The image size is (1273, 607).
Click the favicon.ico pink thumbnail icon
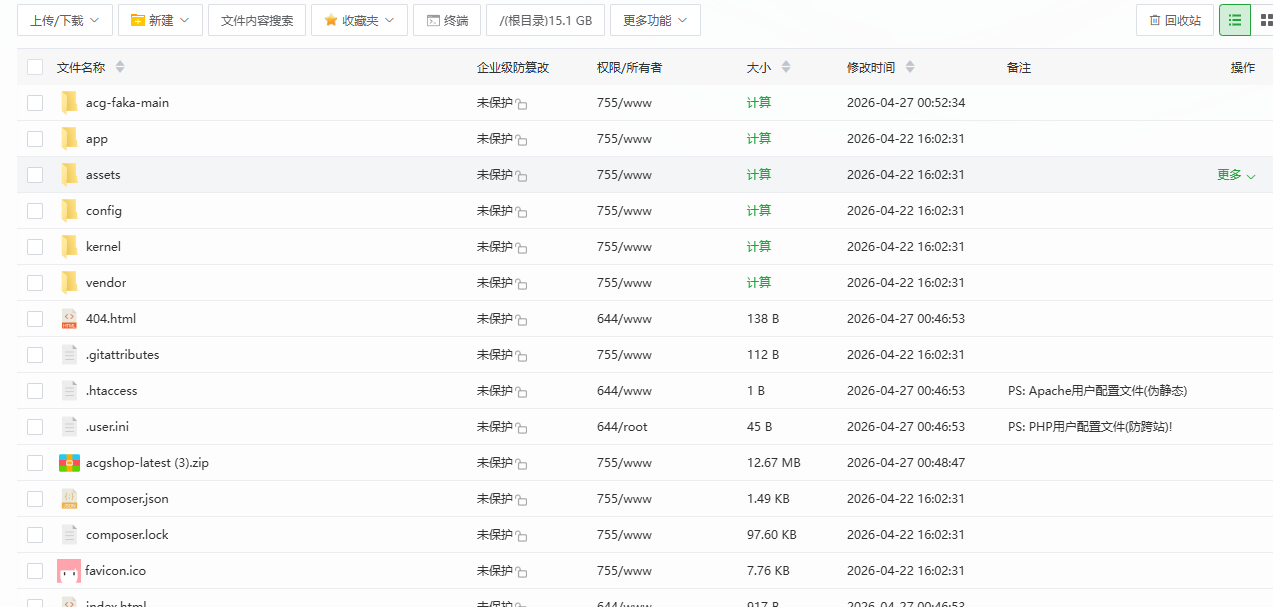tap(69, 571)
